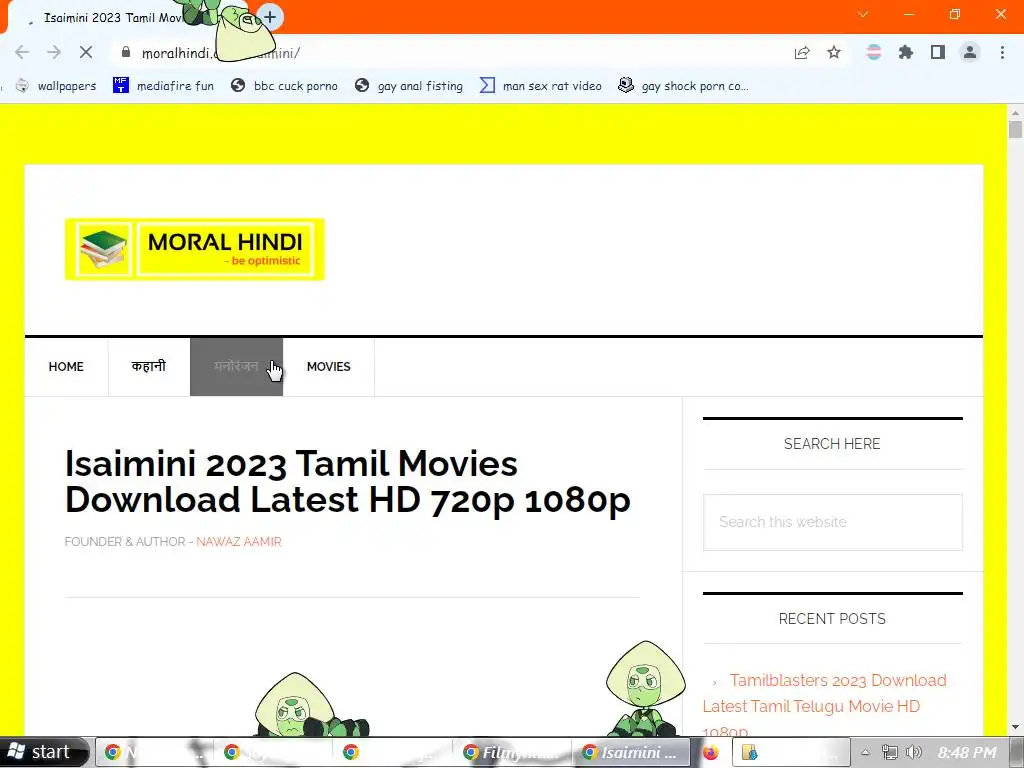Image resolution: width=1024 pixels, height=768 pixels.
Task: Open the मनोरंजन menu item
Action: click(236, 367)
